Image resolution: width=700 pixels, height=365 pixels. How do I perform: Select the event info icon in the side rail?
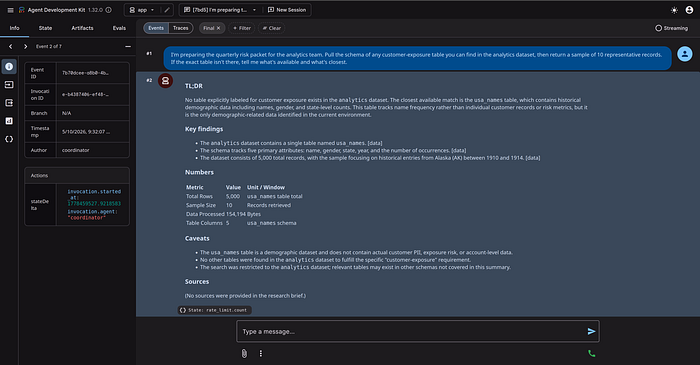tap(9, 66)
